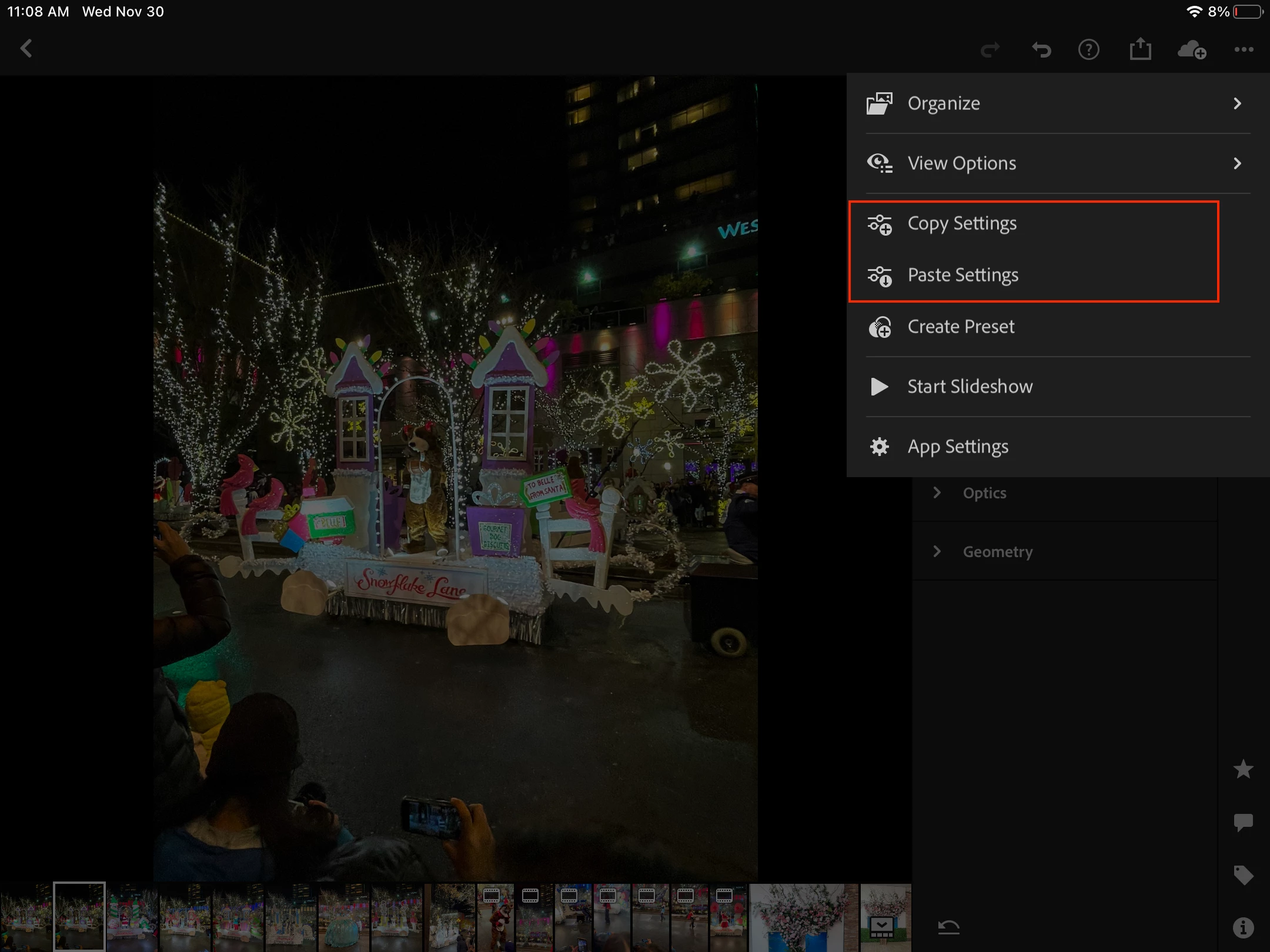Open the keywords tag icon

click(1243, 875)
